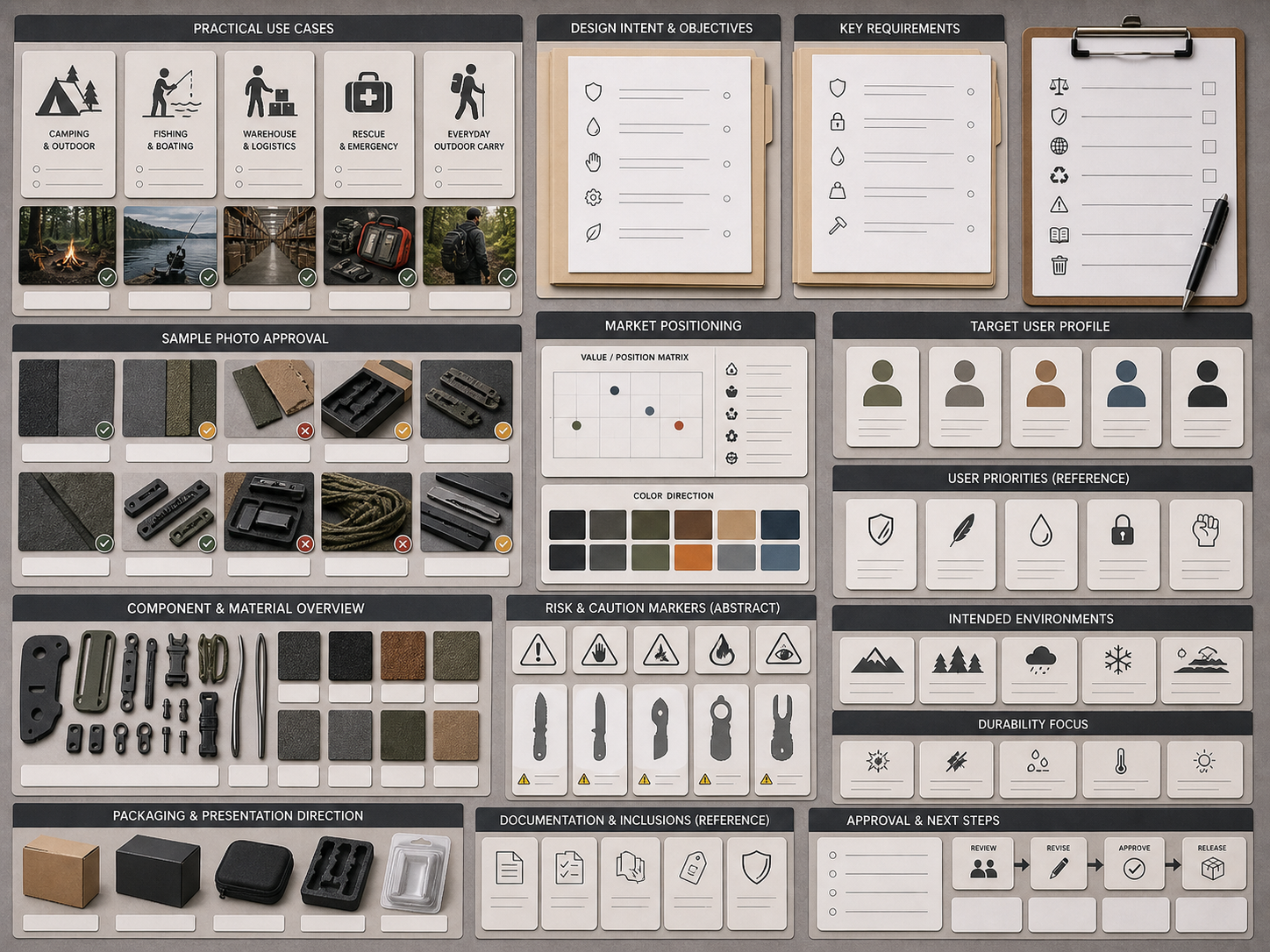Click the leaf icon in Design Intent & Objectives
1270x952 pixels.
pos(594,233)
